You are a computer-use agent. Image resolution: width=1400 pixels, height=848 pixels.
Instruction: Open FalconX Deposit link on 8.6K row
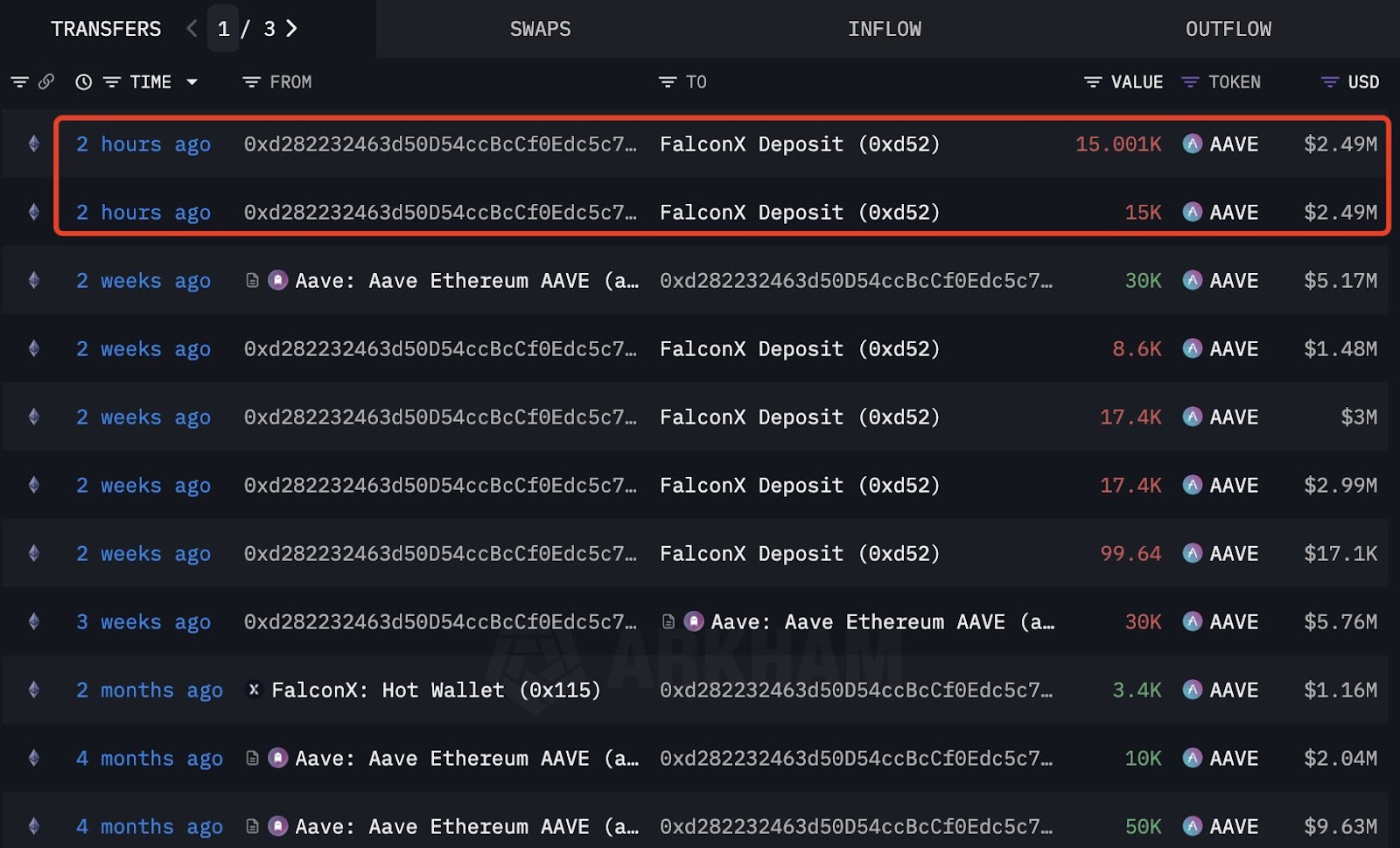(x=800, y=348)
